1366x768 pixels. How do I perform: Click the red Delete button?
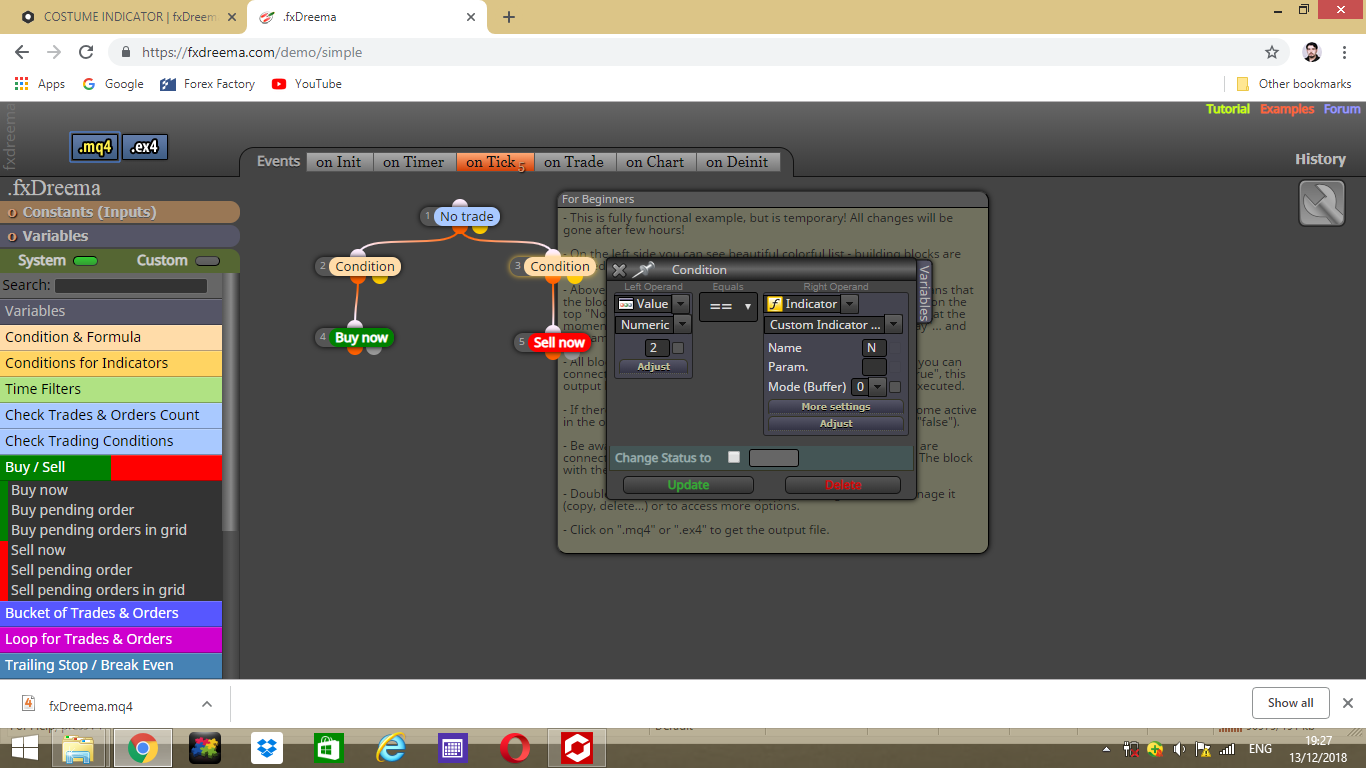[843, 485]
